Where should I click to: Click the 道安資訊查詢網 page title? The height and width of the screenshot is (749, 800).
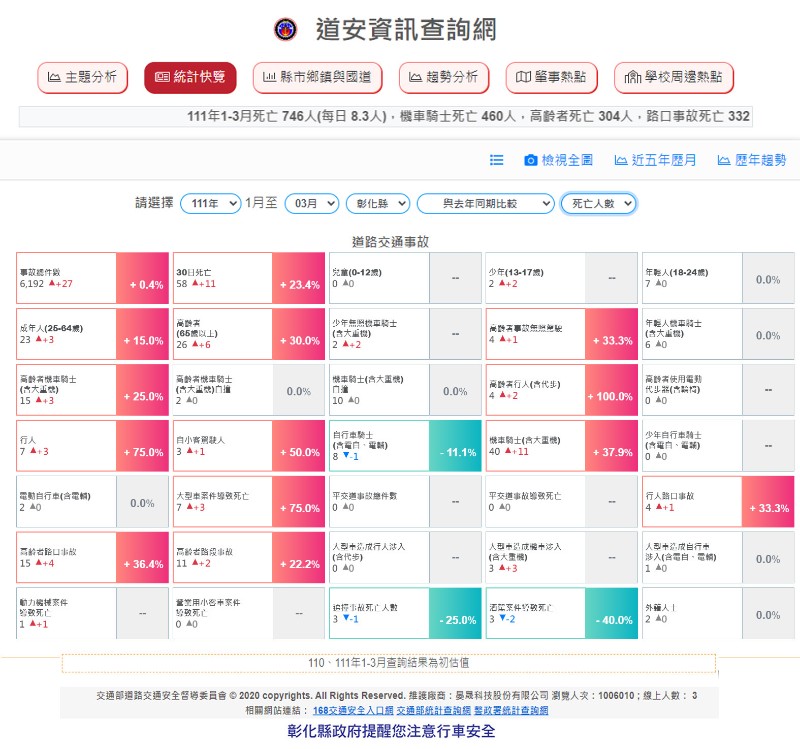[406, 30]
